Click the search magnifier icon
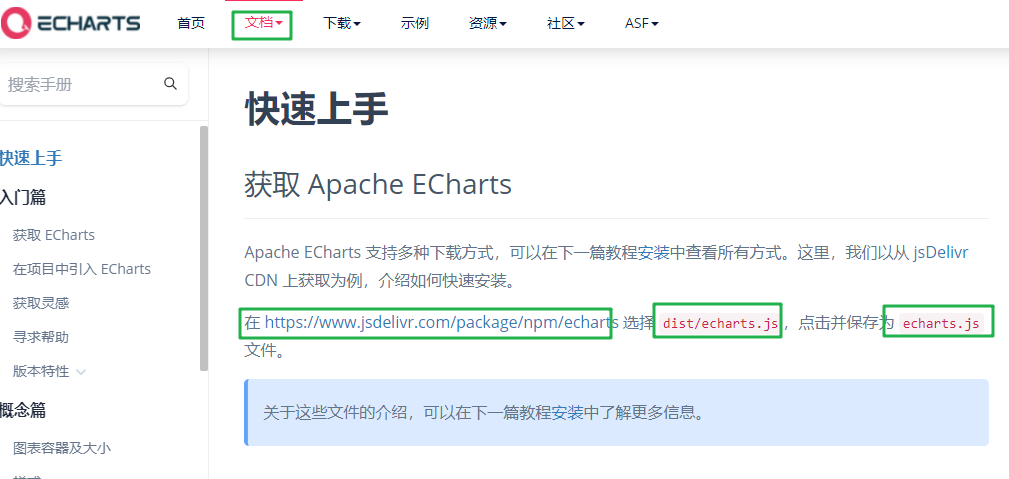Screen dimensions: 1009x479 point(171,84)
